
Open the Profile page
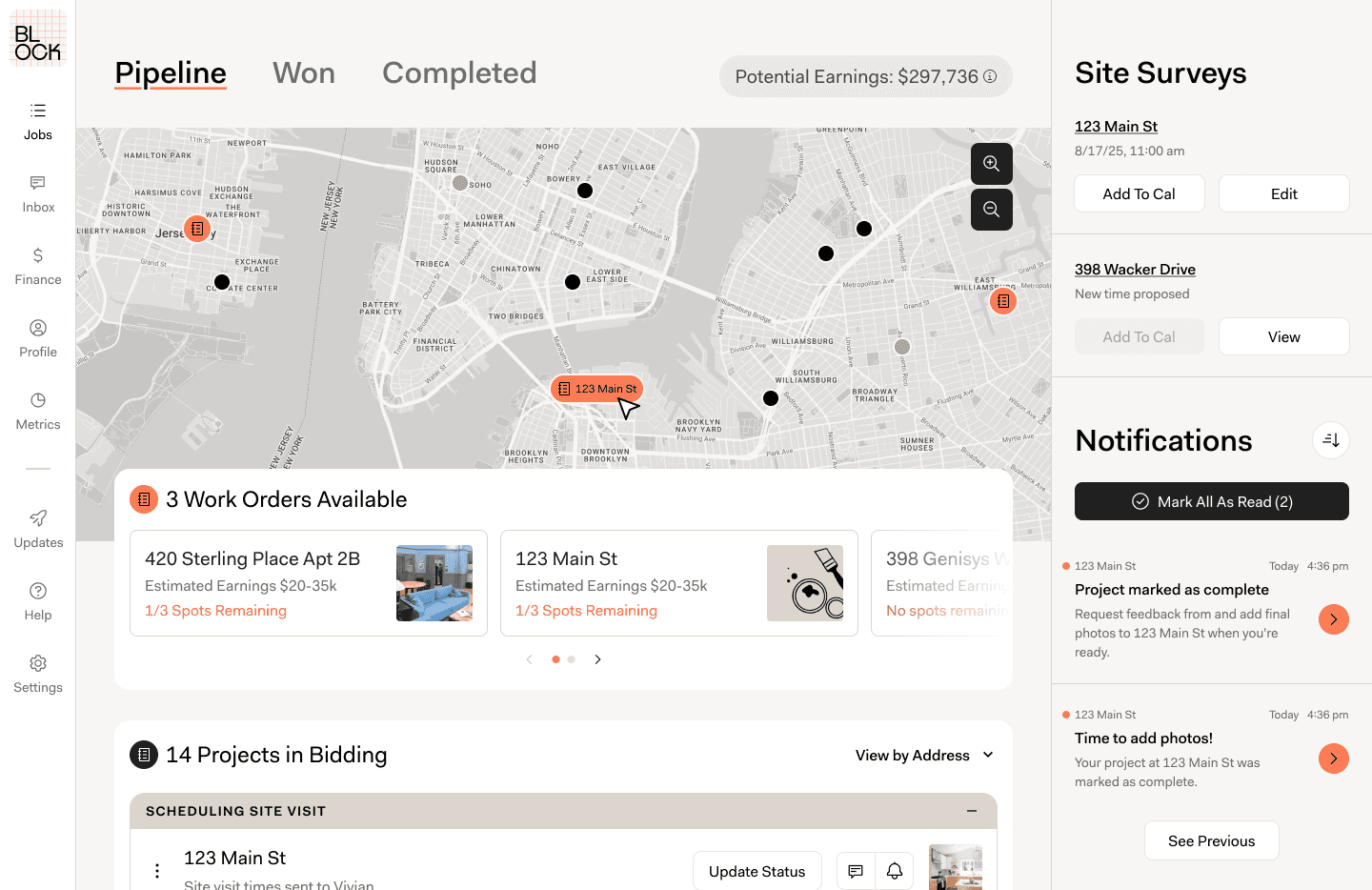38,339
